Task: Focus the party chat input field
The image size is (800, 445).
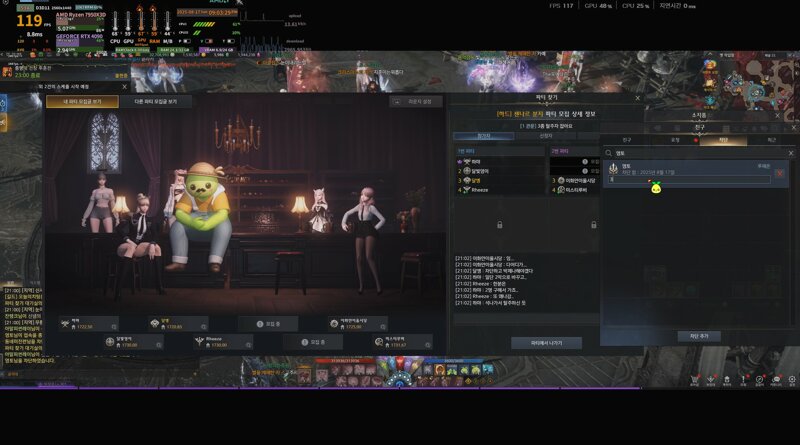Action: [526, 318]
